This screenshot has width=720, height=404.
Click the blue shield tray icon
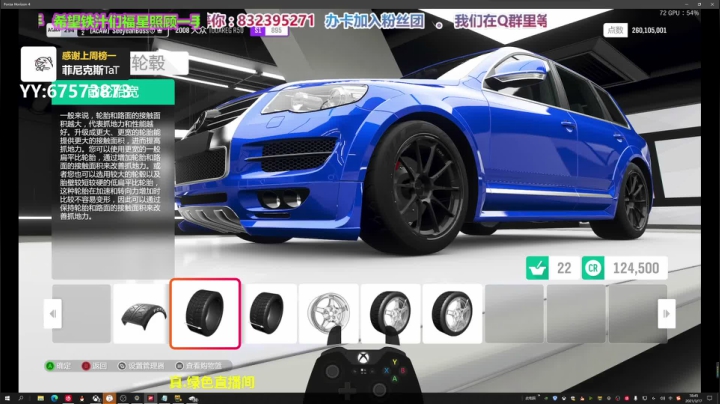(x=555, y=398)
